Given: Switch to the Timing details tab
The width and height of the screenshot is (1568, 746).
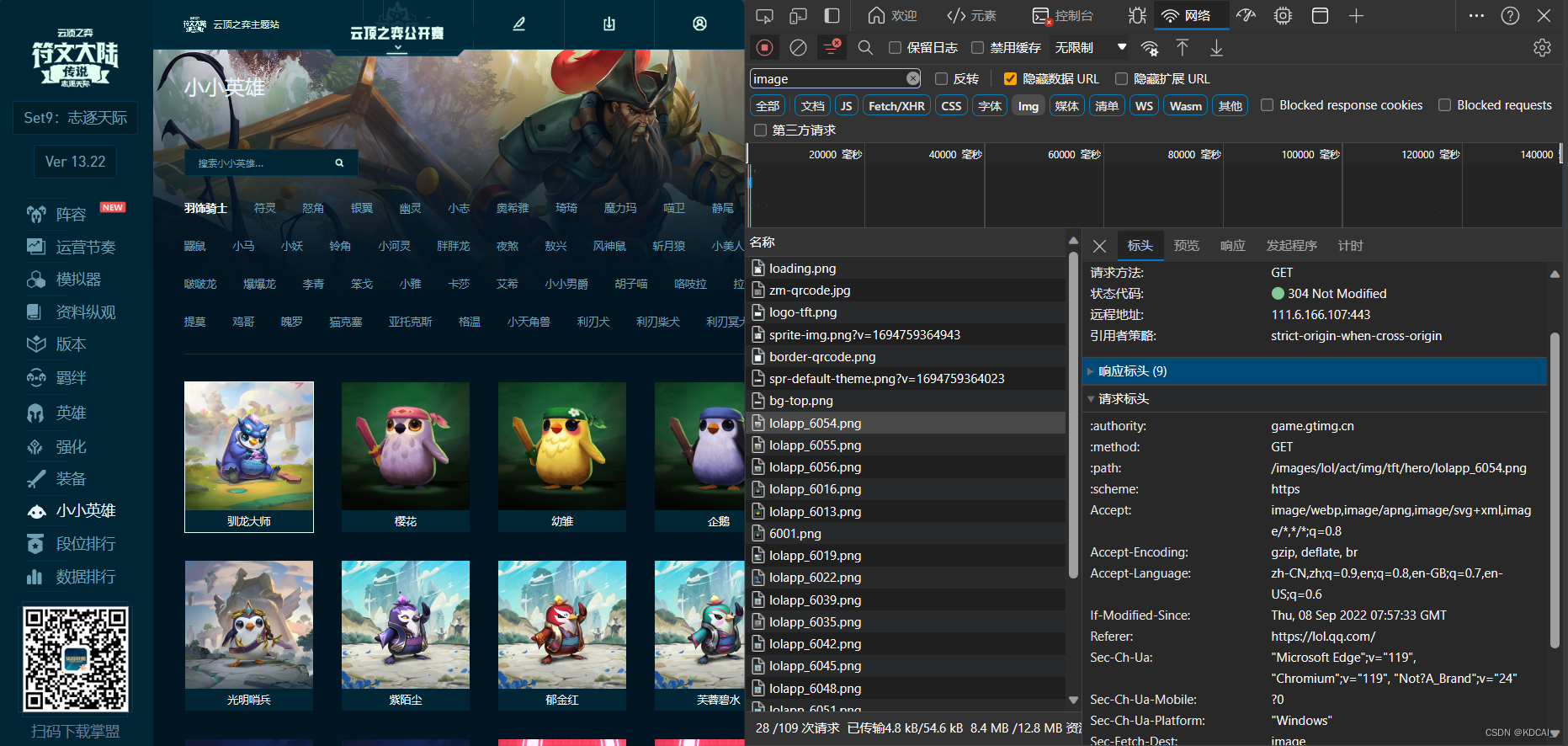Looking at the screenshot, I should [x=1350, y=246].
